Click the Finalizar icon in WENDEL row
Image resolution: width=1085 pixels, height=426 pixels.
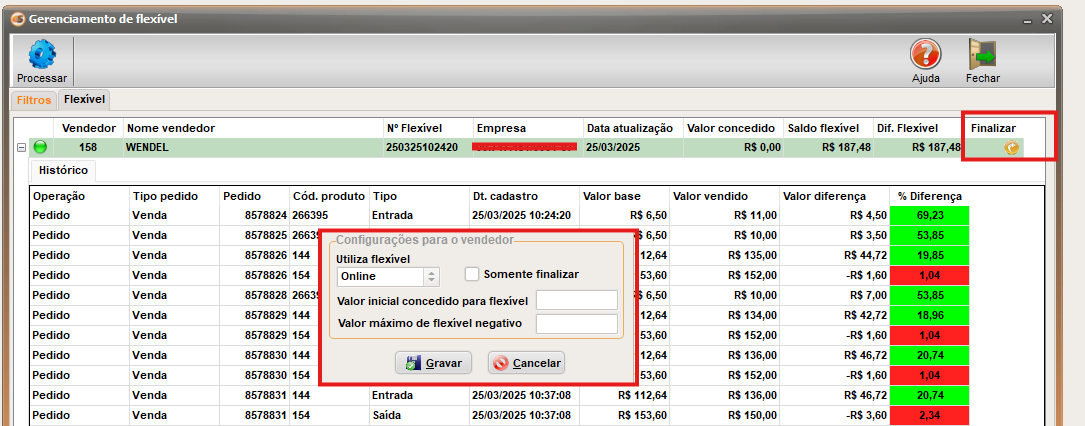click(1011, 148)
